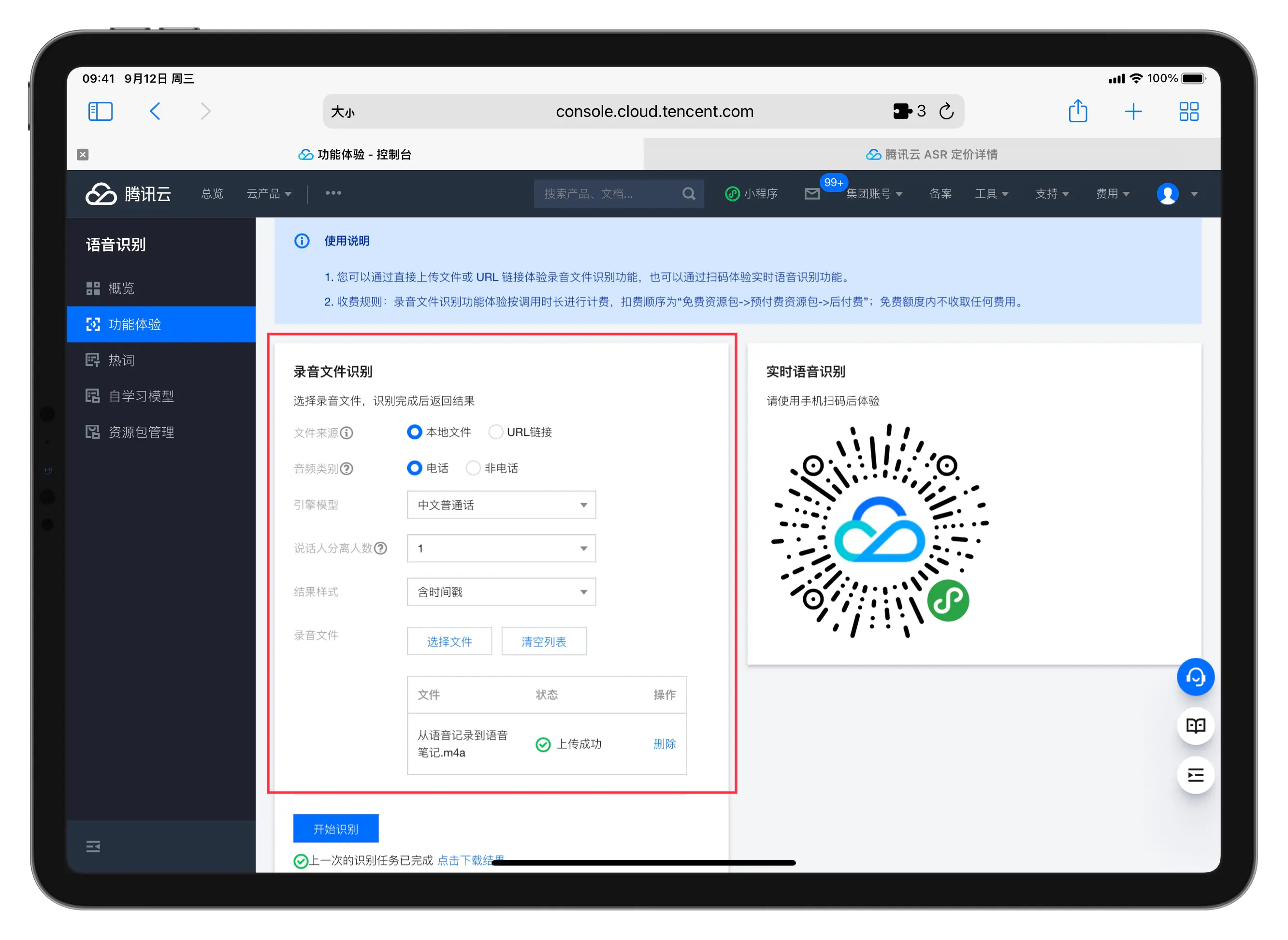Expand the 支持 dropdown menu
The height and width of the screenshot is (940, 1288).
click(x=1052, y=194)
